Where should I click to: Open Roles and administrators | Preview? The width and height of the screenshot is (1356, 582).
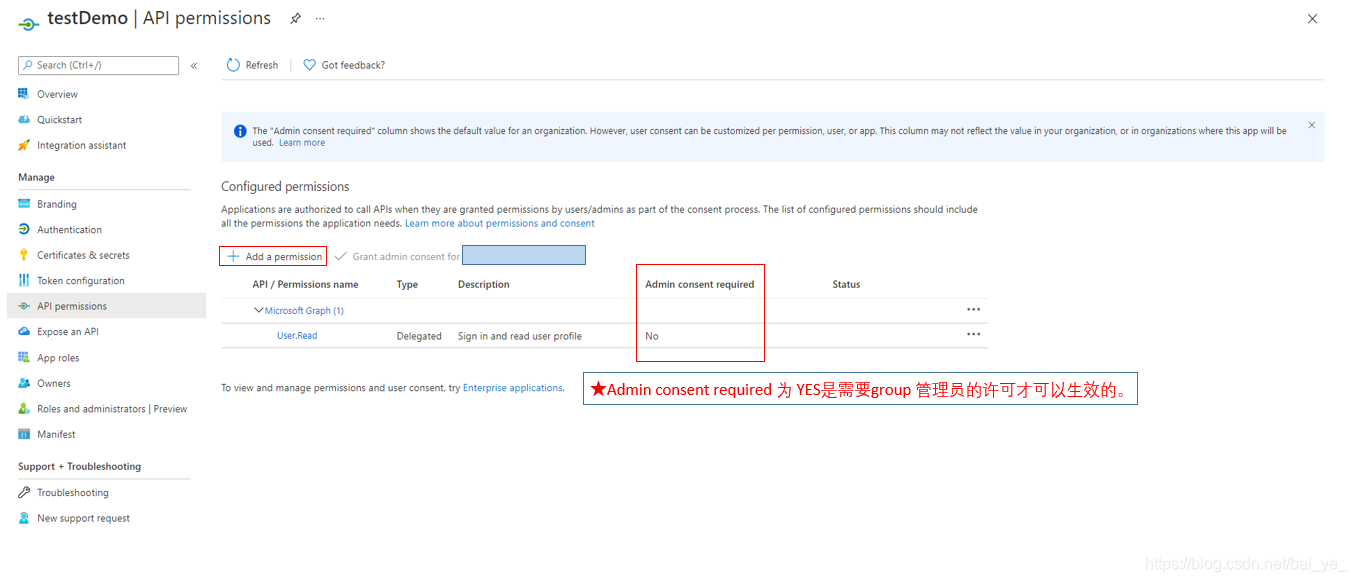pyautogui.click(x=112, y=409)
